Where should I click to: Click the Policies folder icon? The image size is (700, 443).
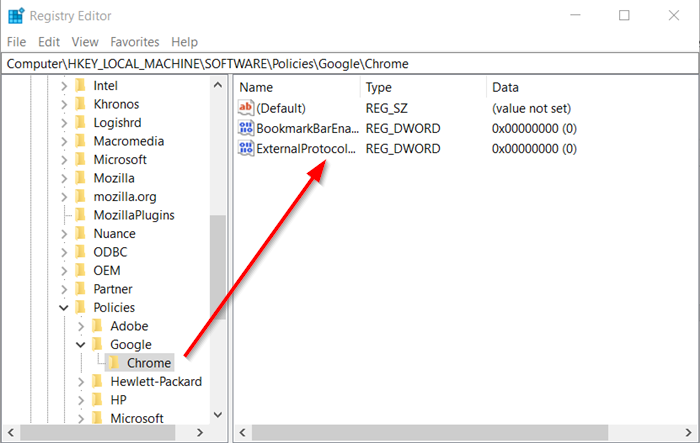coord(81,307)
